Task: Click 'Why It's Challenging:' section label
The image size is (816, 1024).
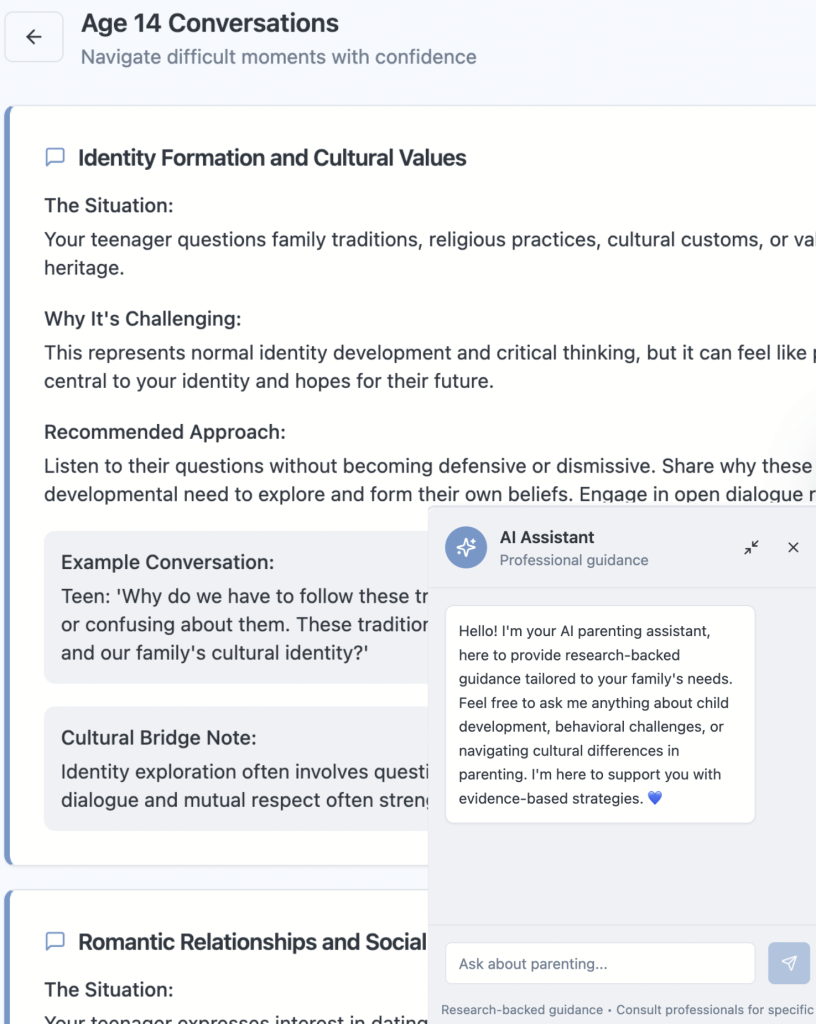Action: click(x=143, y=319)
